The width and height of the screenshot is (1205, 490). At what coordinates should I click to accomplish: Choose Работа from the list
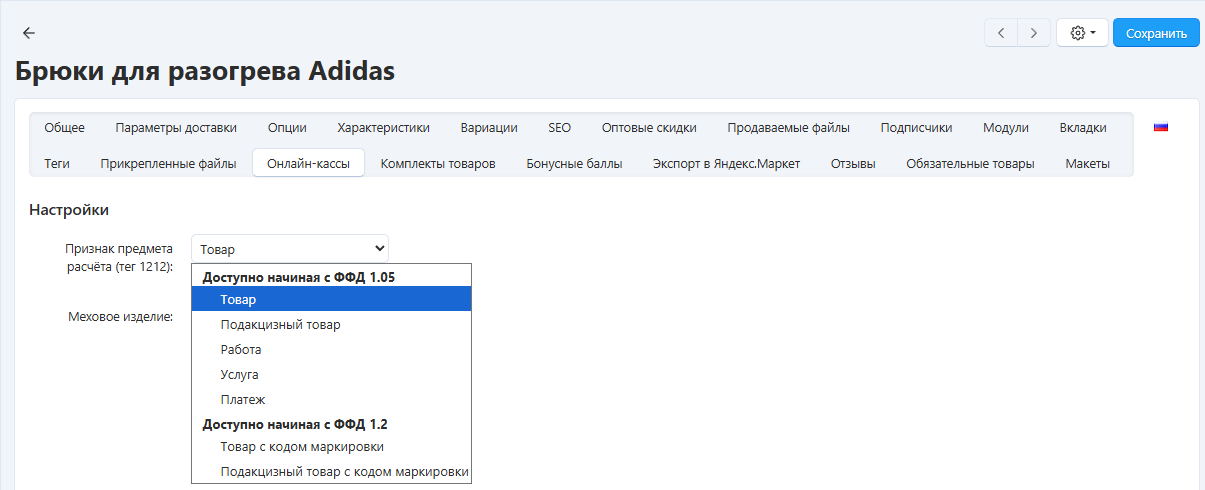tap(241, 350)
